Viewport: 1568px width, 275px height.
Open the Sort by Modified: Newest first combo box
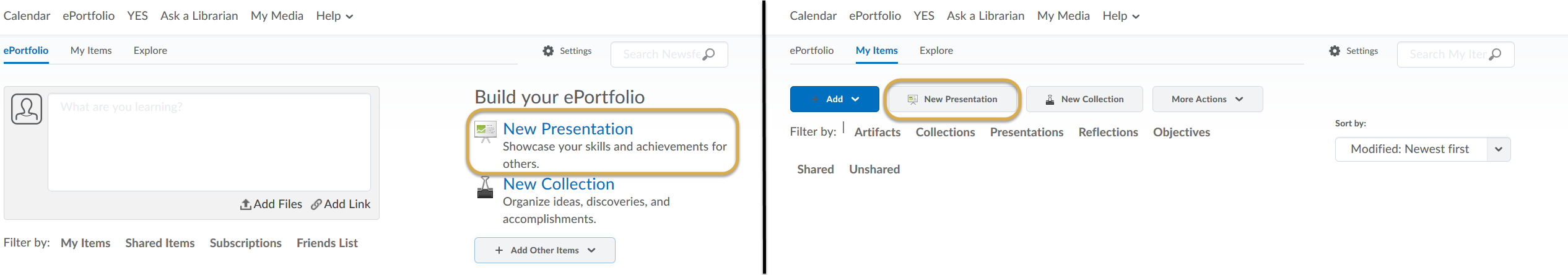pos(1422,149)
